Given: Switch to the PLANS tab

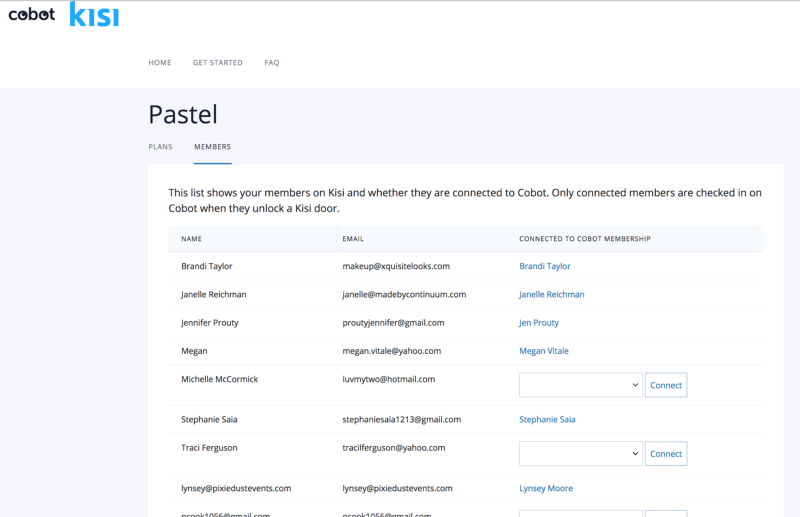Looking at the screenshot, I should [160, 147].
